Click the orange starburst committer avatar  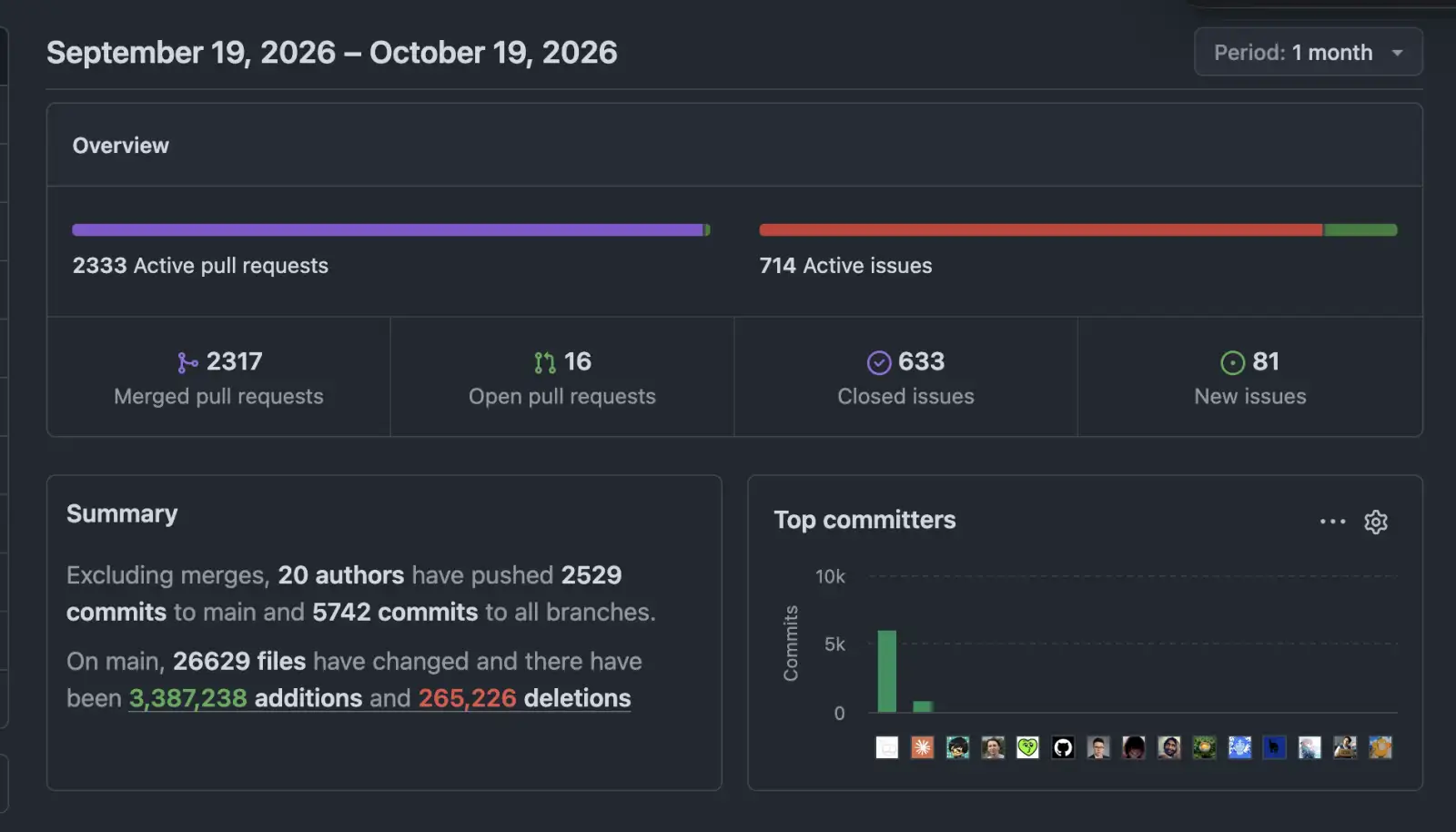tap(922, 747)
